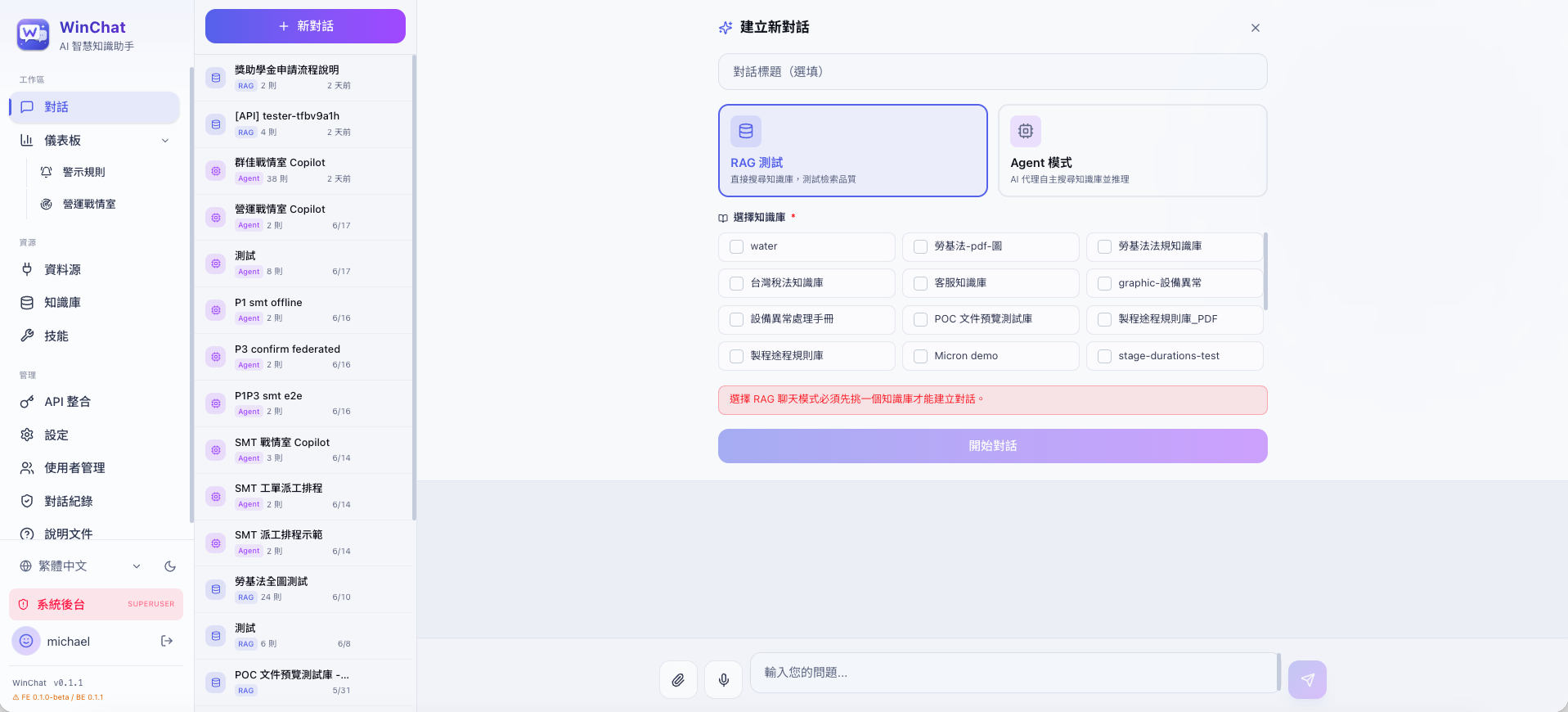Screen dimensions: 1568x712
Task: Click the attachment paperclip icon
Action: point(678,679)
